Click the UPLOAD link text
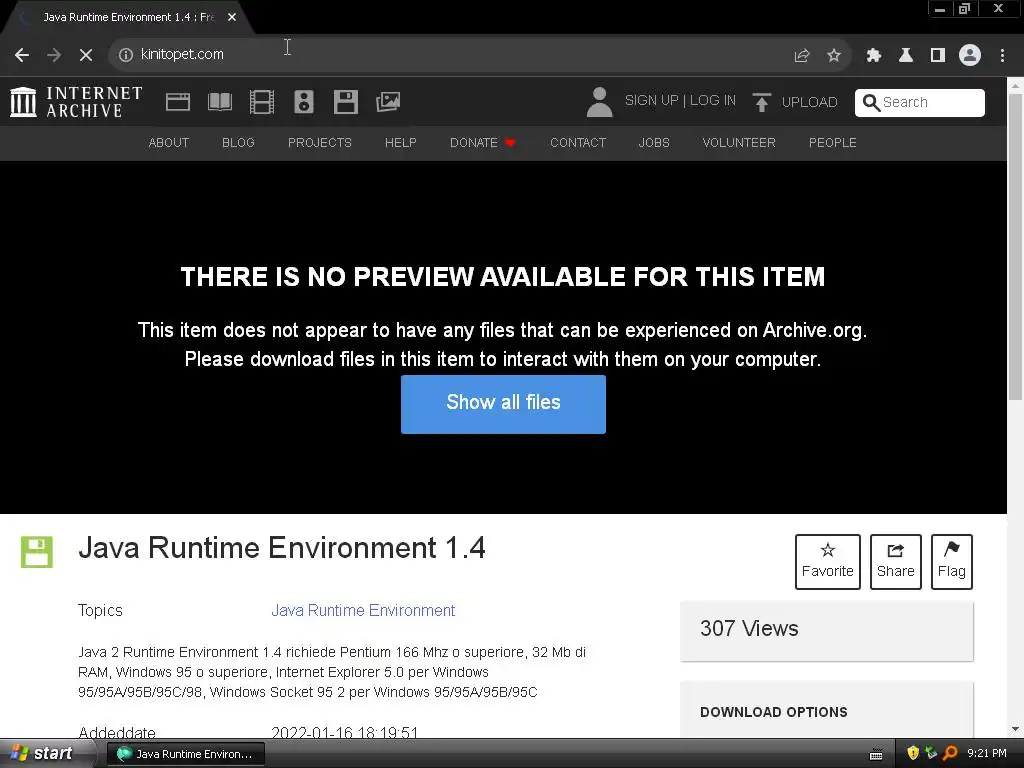 pyautogui.click(x=809, y=103)
